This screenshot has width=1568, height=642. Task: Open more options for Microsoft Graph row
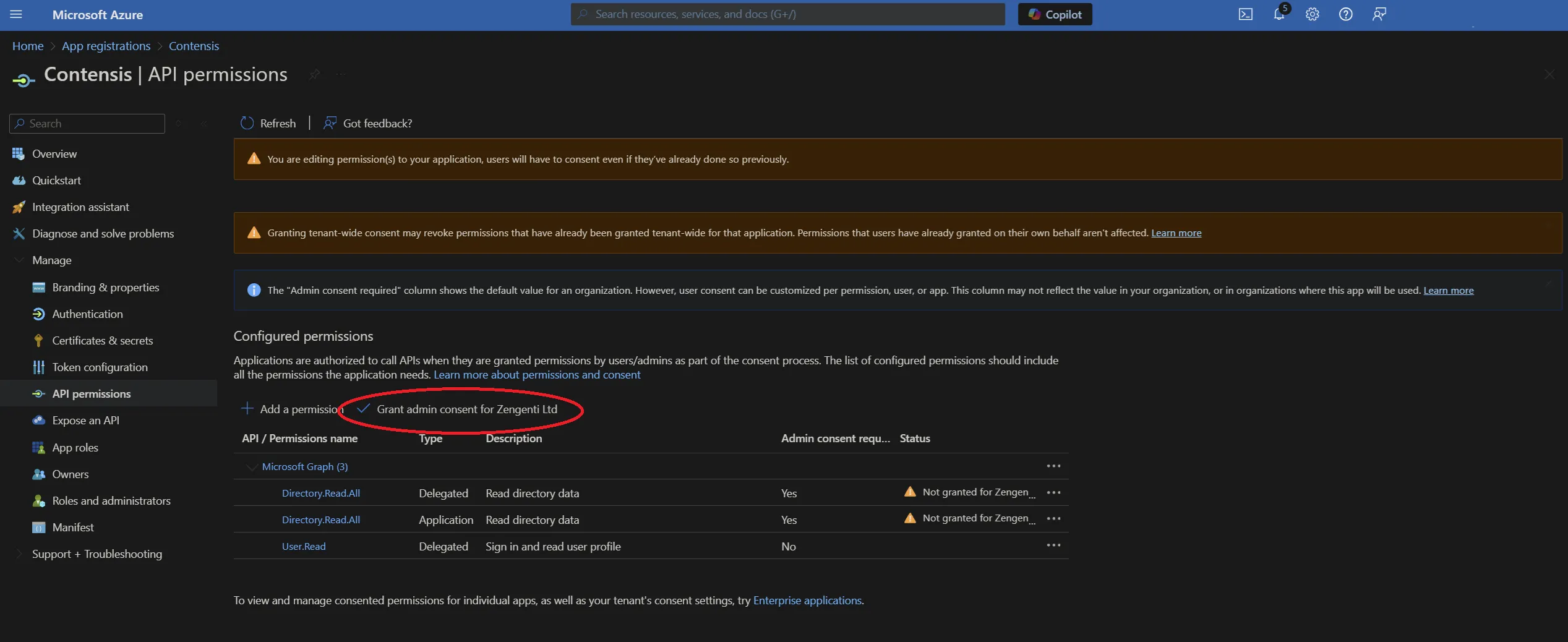coord(1053,466)
